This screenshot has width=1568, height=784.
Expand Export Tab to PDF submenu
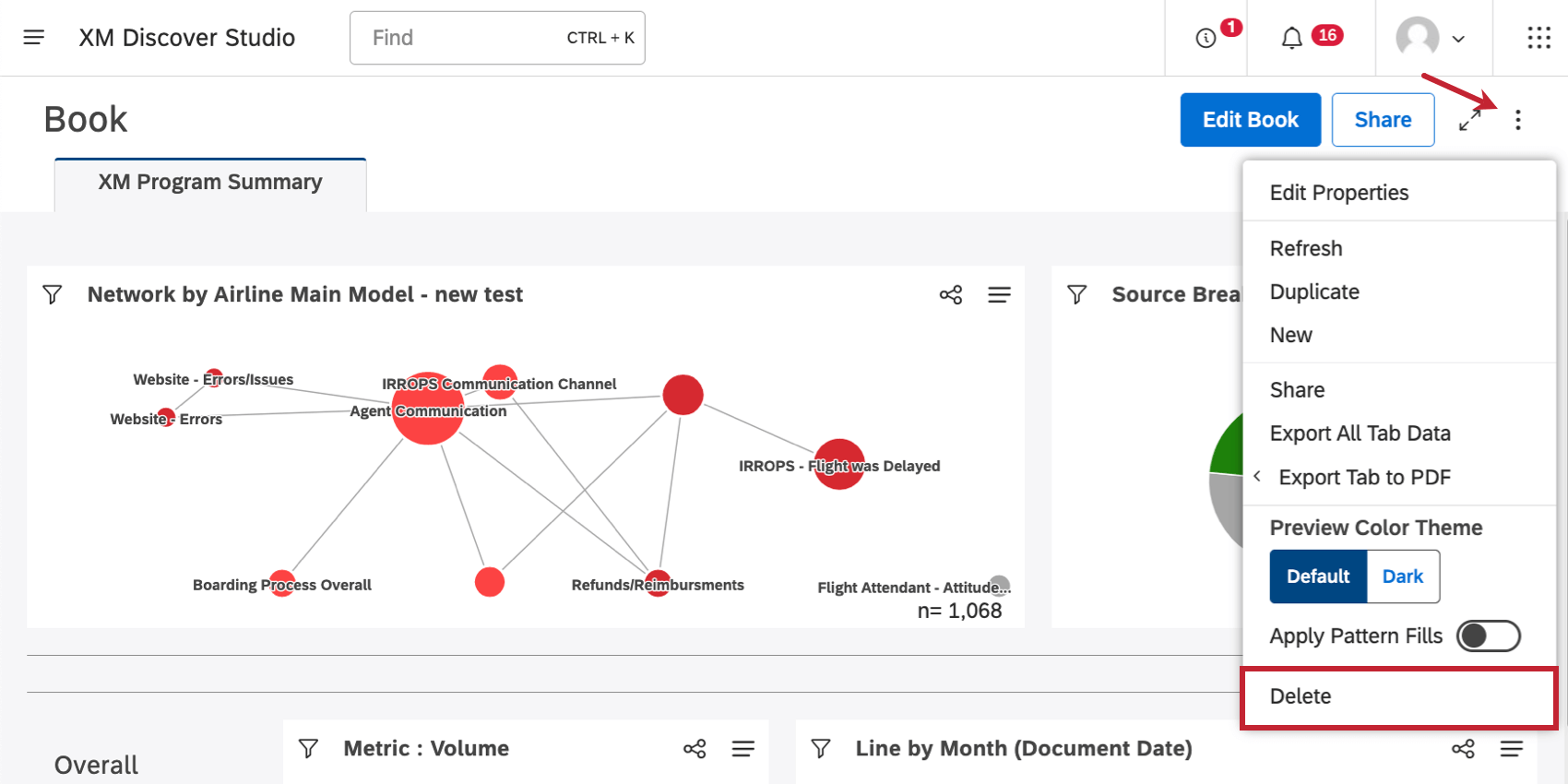(x=1364, y=477)
